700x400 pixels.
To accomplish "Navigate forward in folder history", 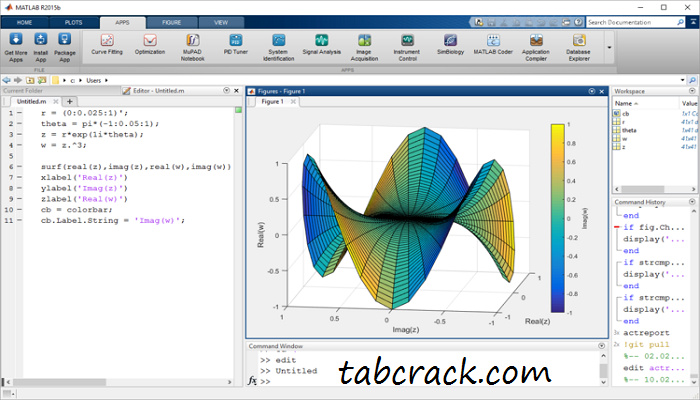I will (x=18, y=80).
